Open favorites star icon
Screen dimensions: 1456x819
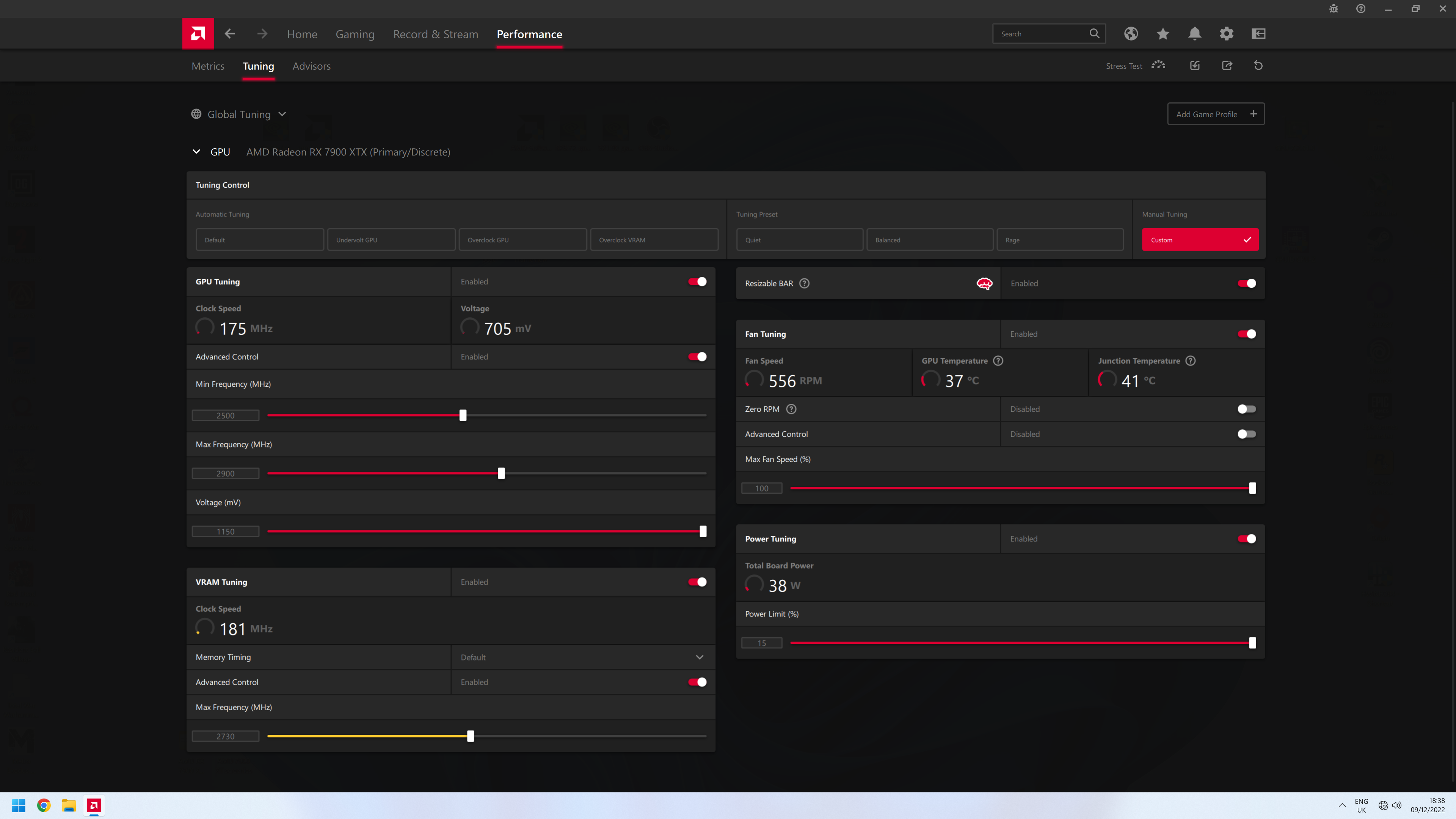click(1163, 33)
